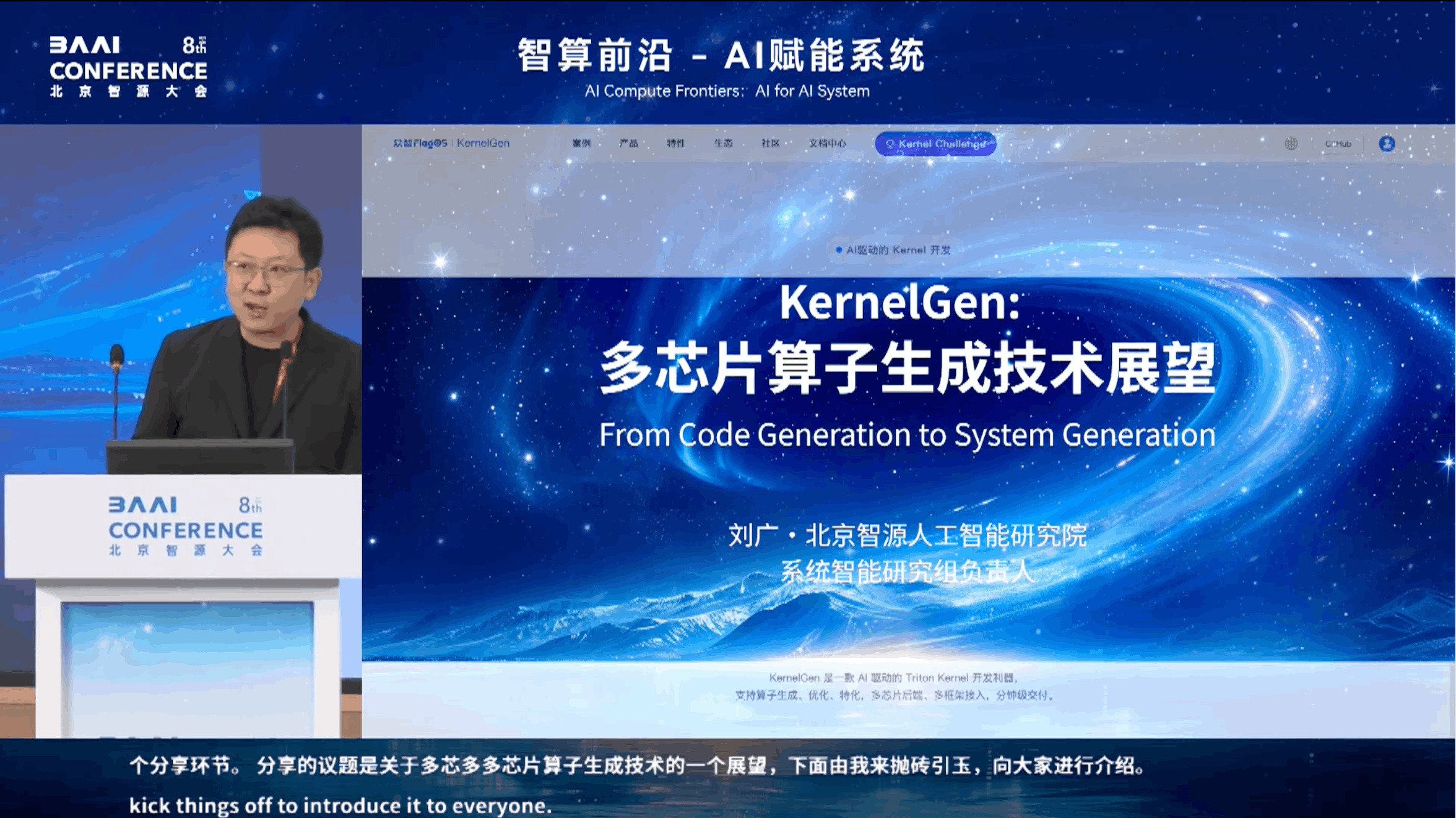Open the 社区 navigation item
The height and width of the screenshot is (818, 1456).
pos(770,144)
